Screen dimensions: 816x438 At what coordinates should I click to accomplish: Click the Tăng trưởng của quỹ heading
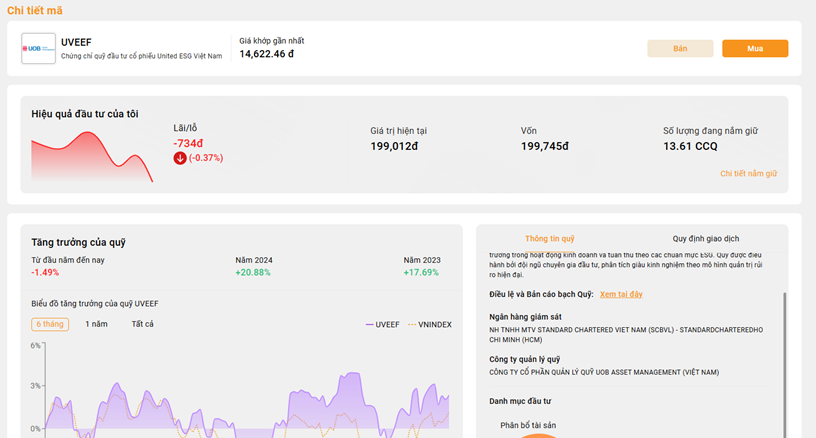[x=78, y=242]
